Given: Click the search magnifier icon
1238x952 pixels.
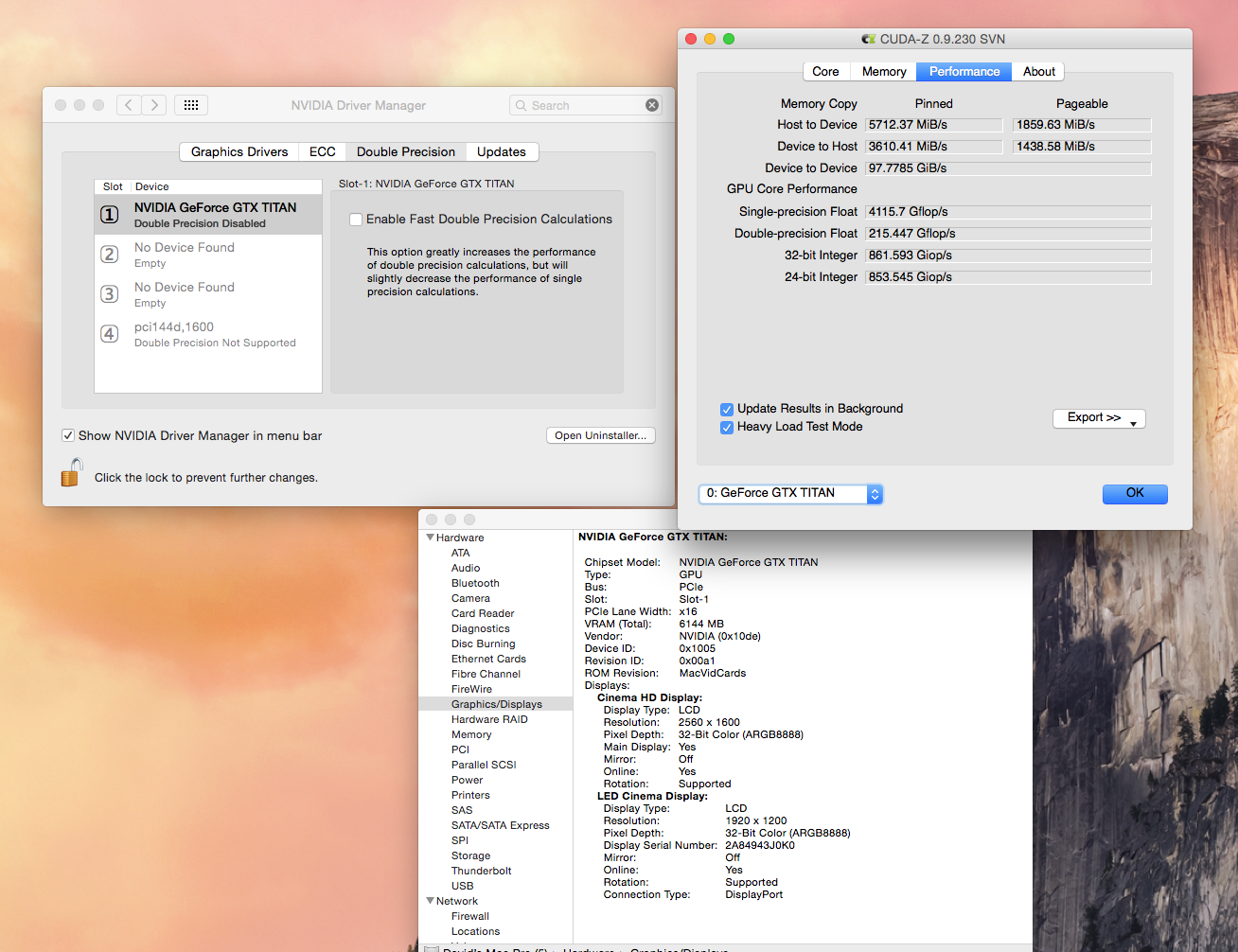Looking at the screenshot, I should 521,106.
